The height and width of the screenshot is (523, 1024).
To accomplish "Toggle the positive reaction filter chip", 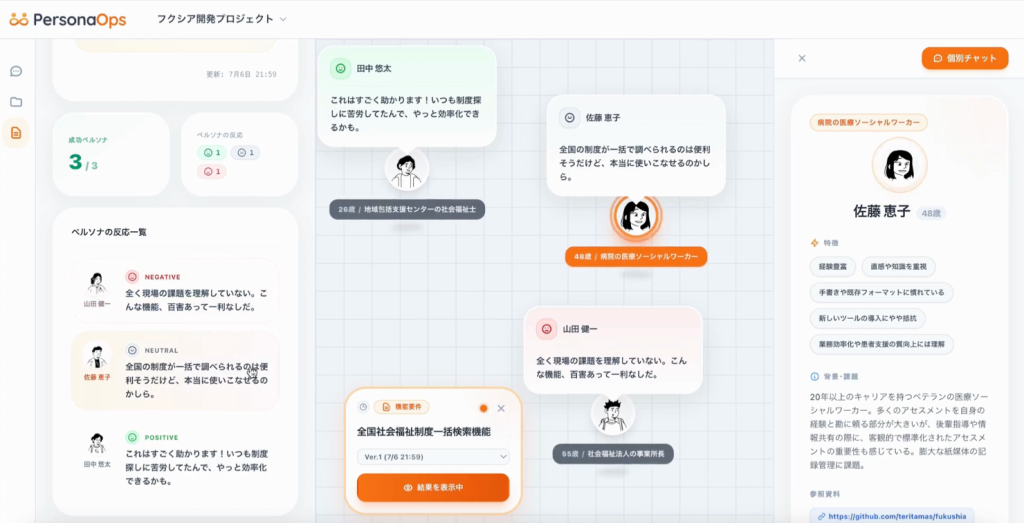I will point(212,153).
